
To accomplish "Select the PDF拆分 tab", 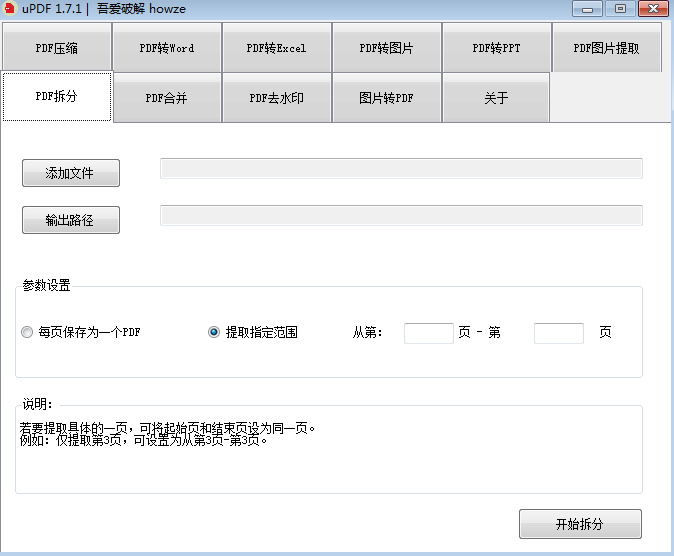I will click(57, 96).
